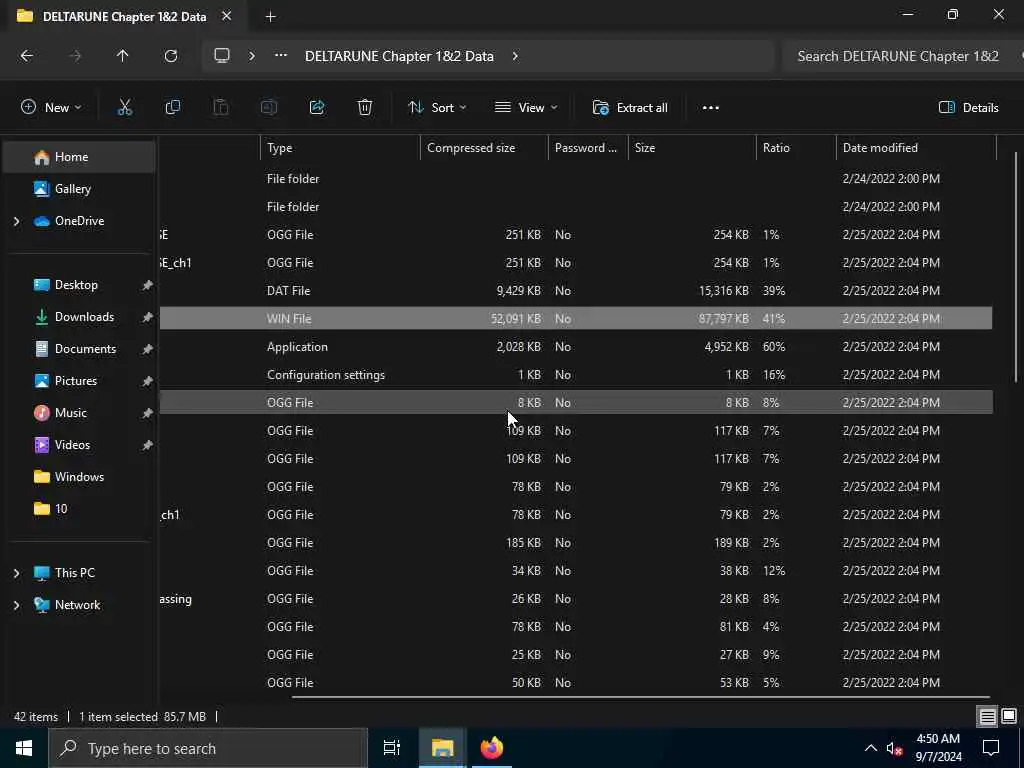1024x768 pixels.
Task: Expand the Network tree node
Action: tap(16, 605)
